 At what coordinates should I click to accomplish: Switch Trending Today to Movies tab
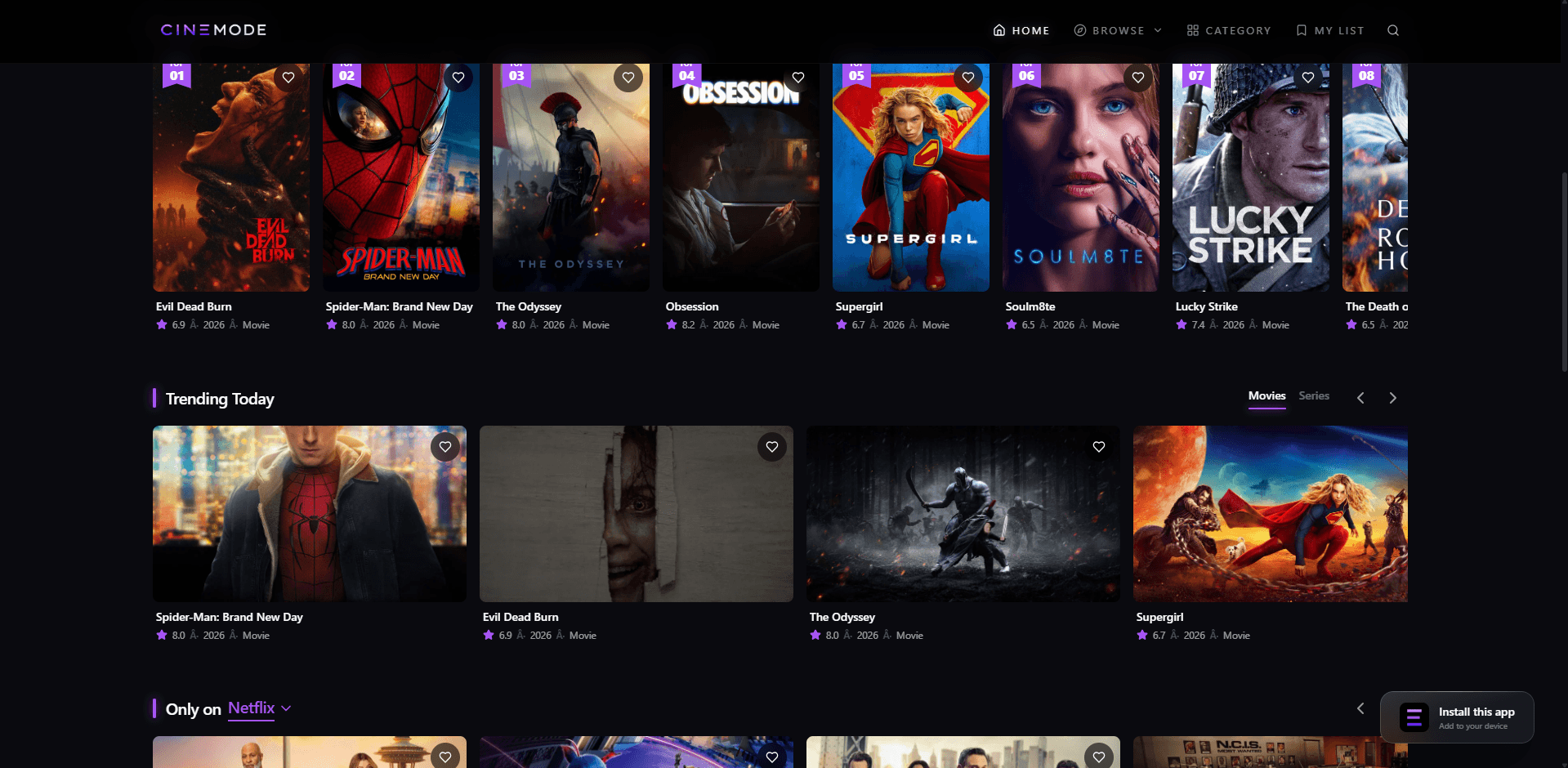click(x=1266, y=396)
